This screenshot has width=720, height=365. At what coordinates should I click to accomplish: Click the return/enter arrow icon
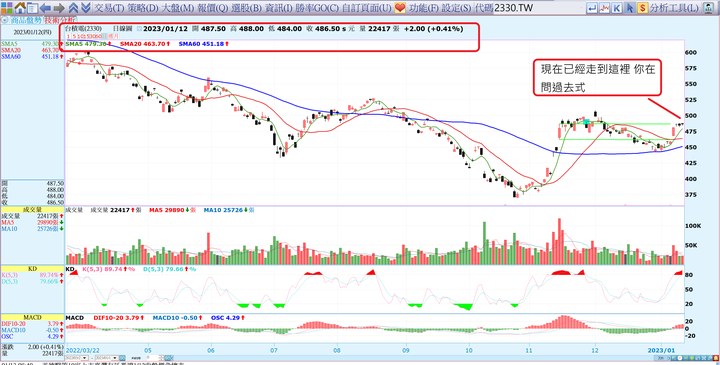(x=592, y=8)
